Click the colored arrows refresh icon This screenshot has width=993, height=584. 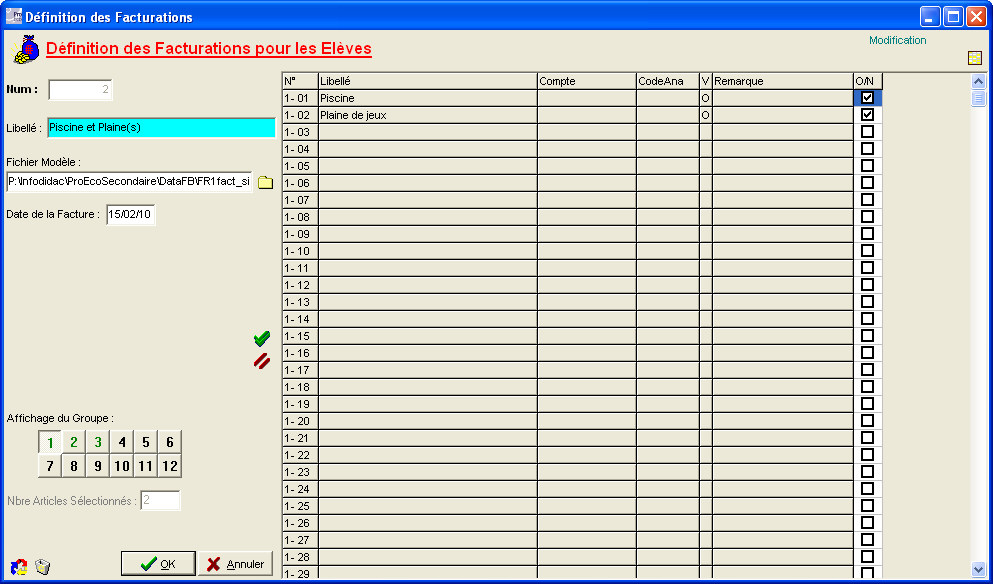(x=19, y=566)
